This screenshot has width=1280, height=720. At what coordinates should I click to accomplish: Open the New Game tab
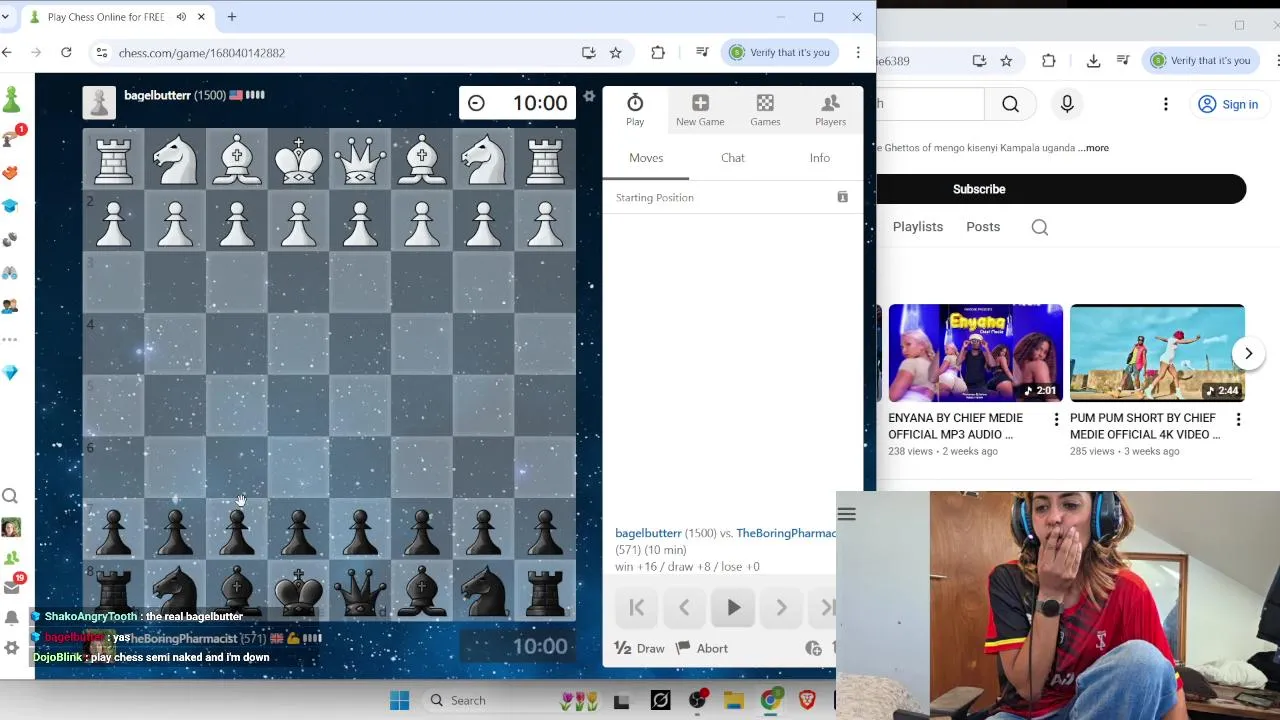click(x=700, y=109)
